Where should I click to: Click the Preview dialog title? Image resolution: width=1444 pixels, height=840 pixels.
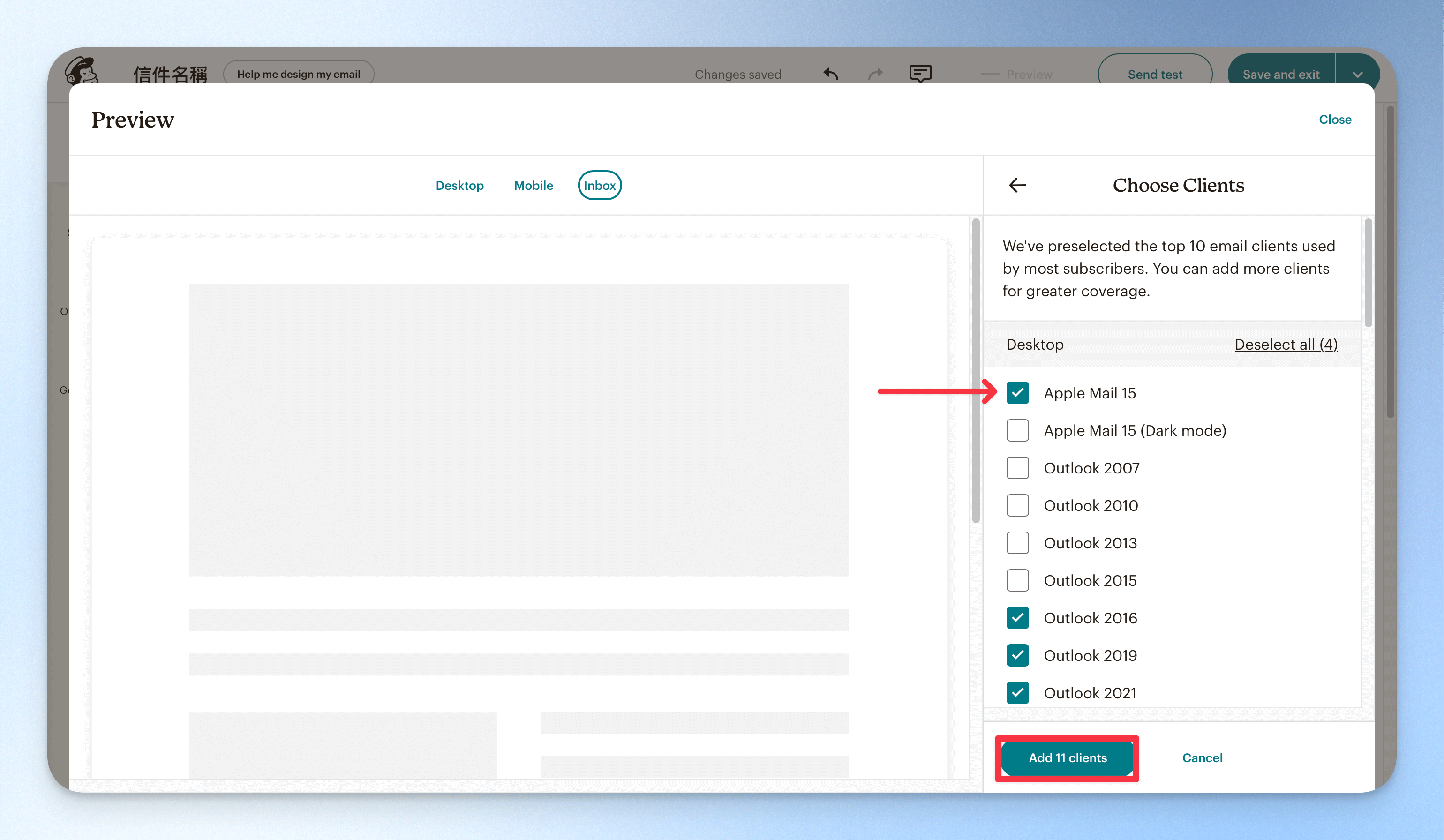pyautogui.click(x=132, y=120)
